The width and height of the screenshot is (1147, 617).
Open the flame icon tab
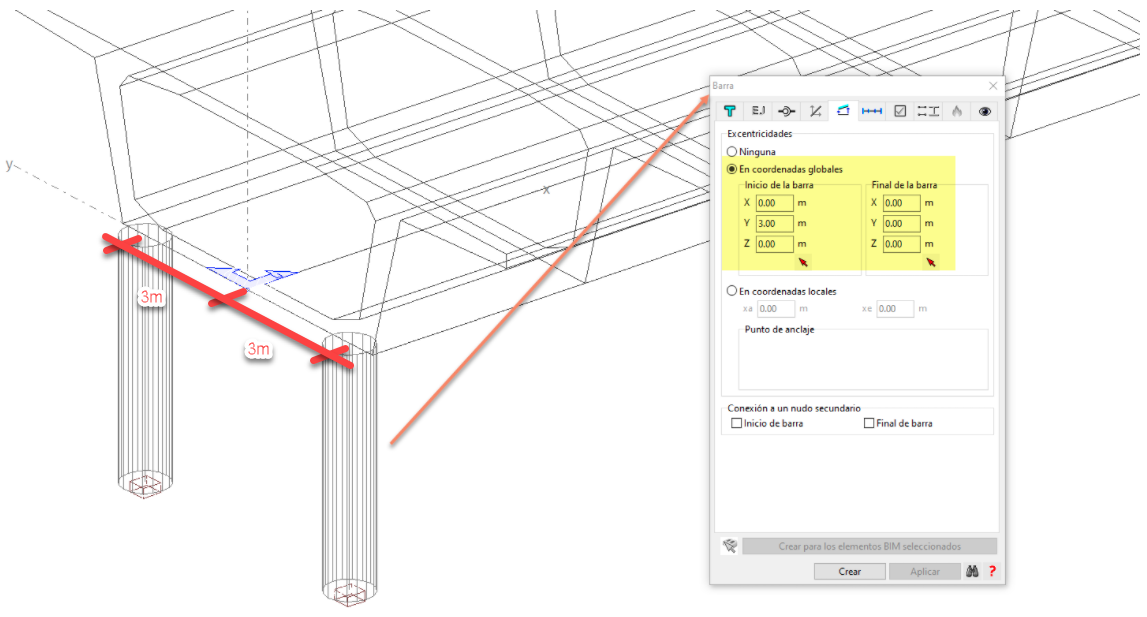point(957,111)
